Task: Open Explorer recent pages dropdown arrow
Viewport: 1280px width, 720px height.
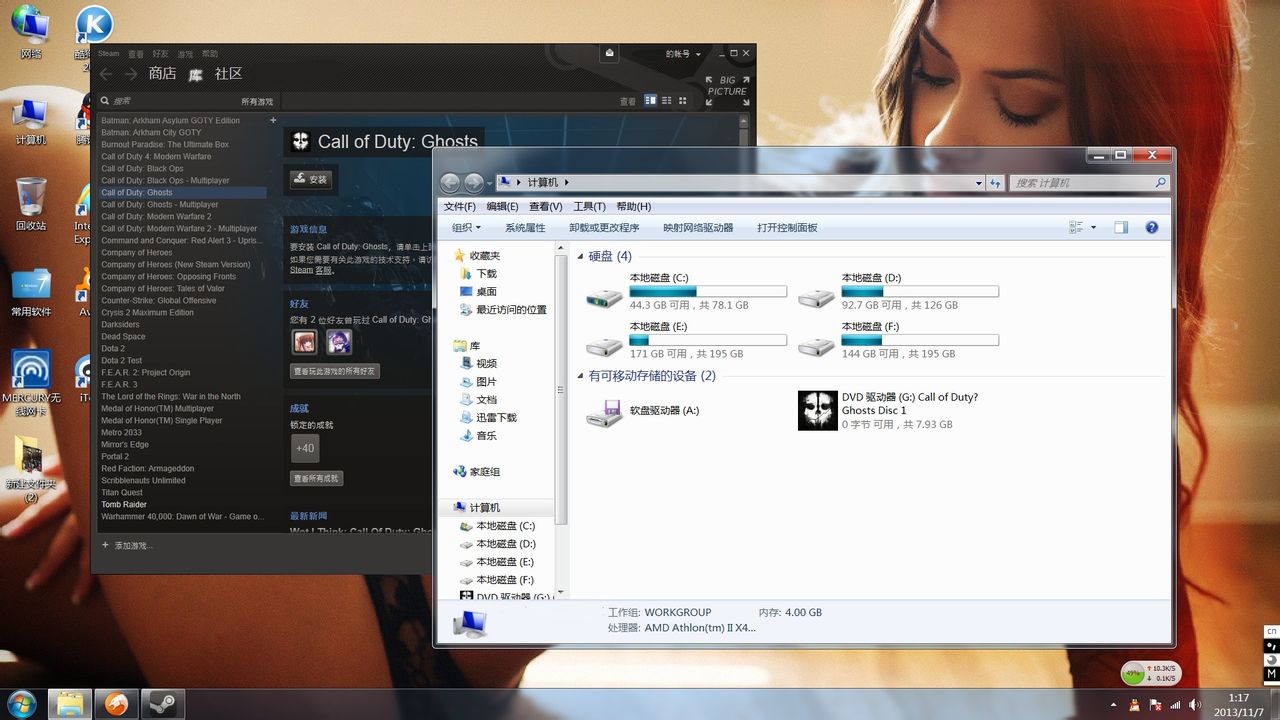Action: click(489, 184)
